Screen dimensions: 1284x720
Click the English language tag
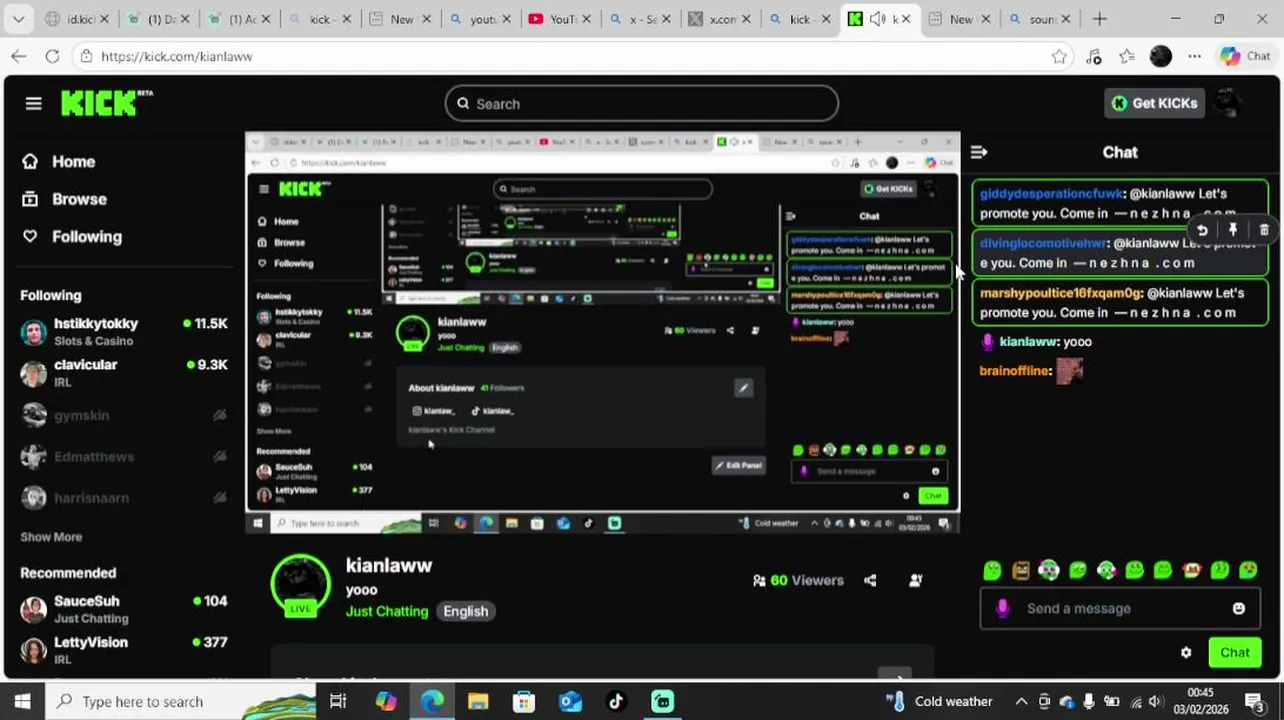466,611
